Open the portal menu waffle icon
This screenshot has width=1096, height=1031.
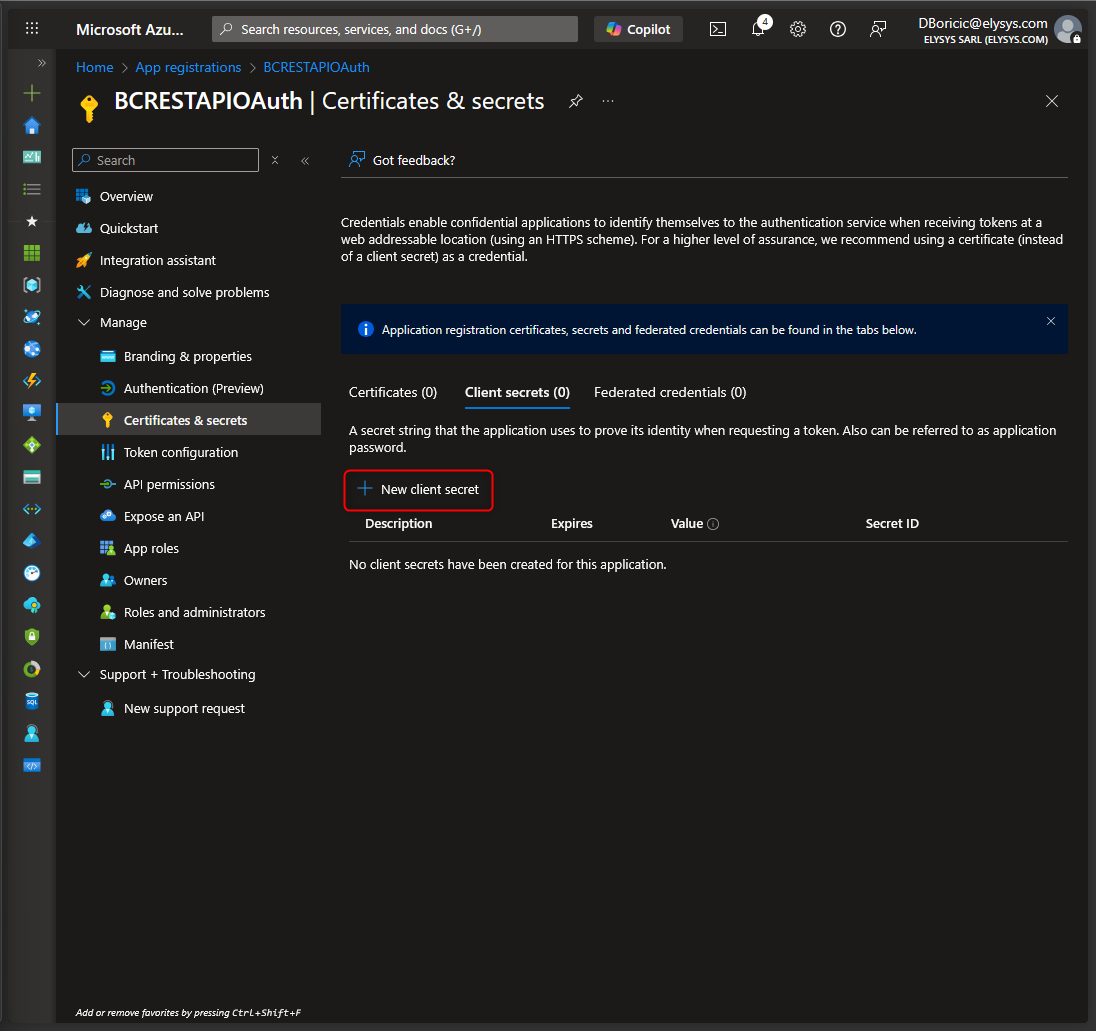[32, 29]
